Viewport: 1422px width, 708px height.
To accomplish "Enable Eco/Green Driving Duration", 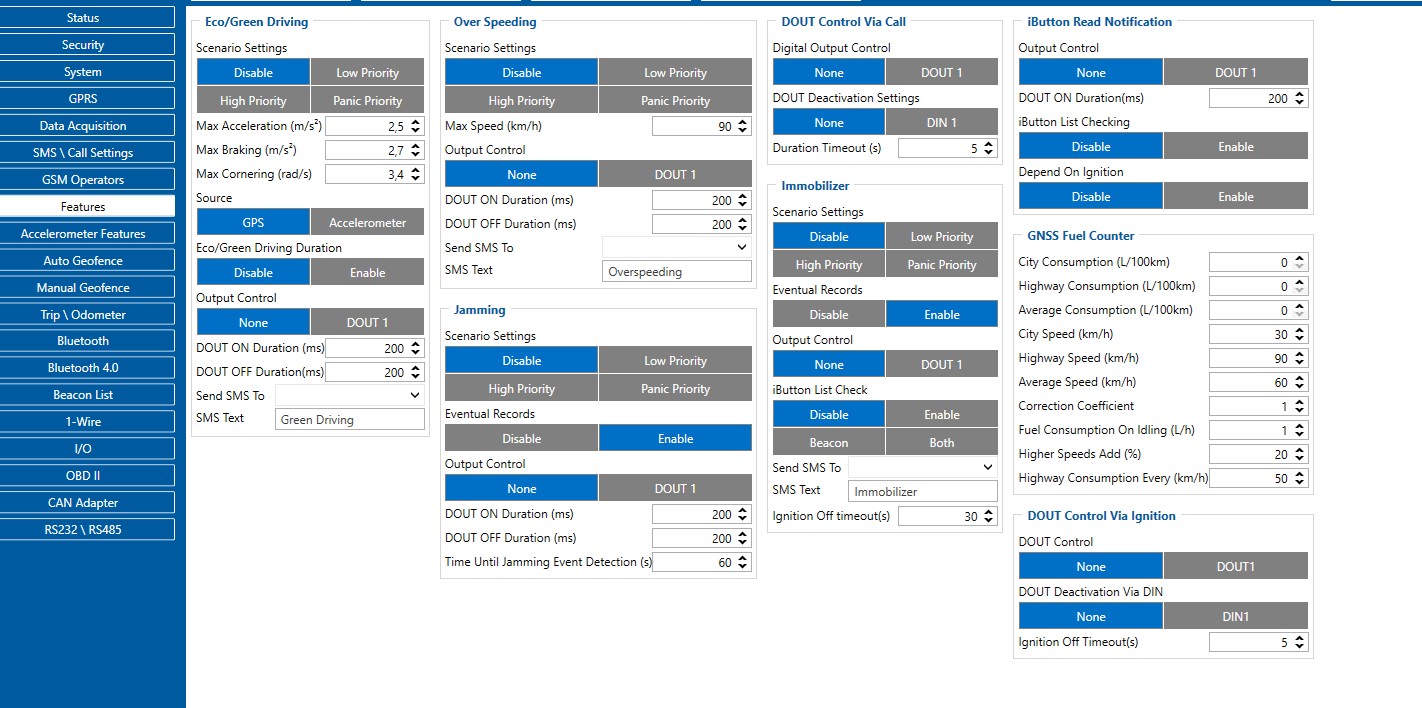I will [367, 272].
